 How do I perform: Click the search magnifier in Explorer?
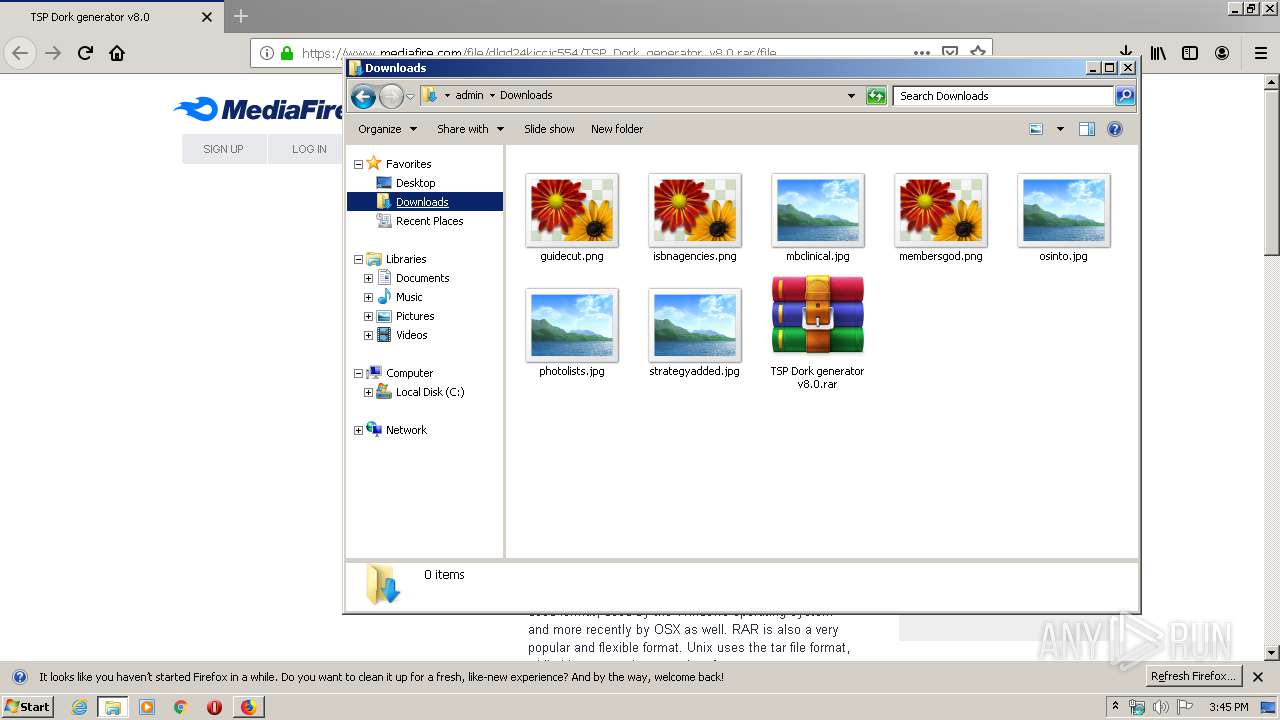pos(1125,96)
